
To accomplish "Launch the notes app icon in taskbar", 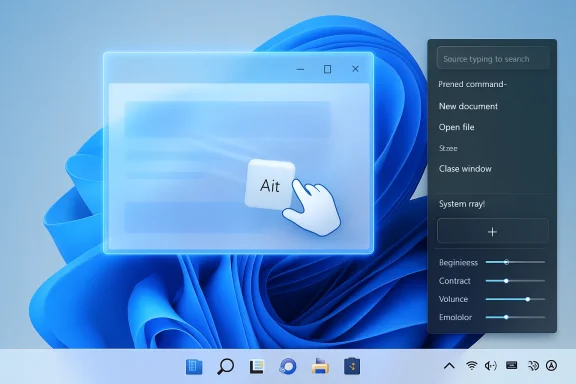I will pyautogui.click(x=256, y=367).
